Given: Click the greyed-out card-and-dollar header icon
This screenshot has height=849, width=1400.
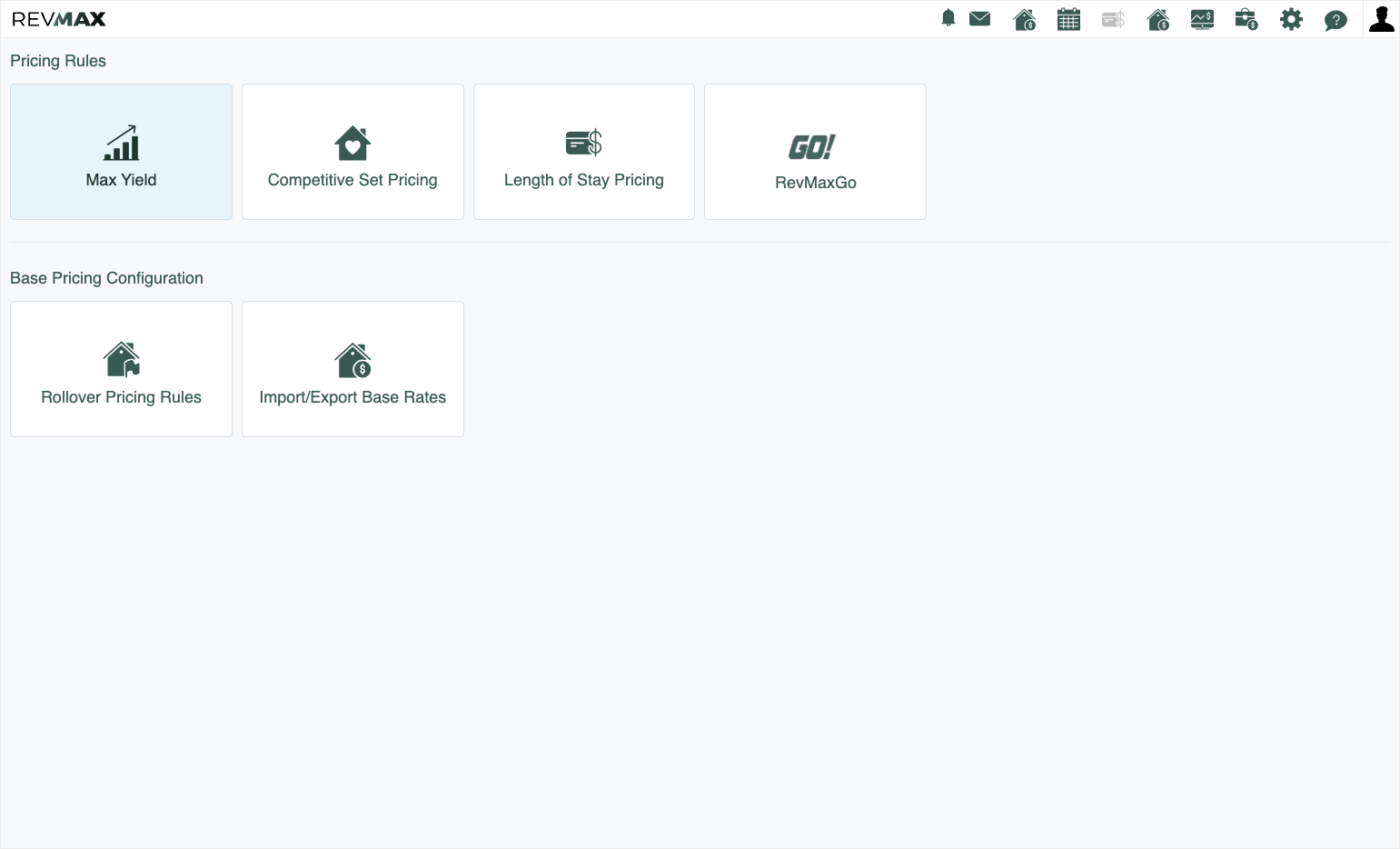Looking at the screenshot, I should 1113,19.
